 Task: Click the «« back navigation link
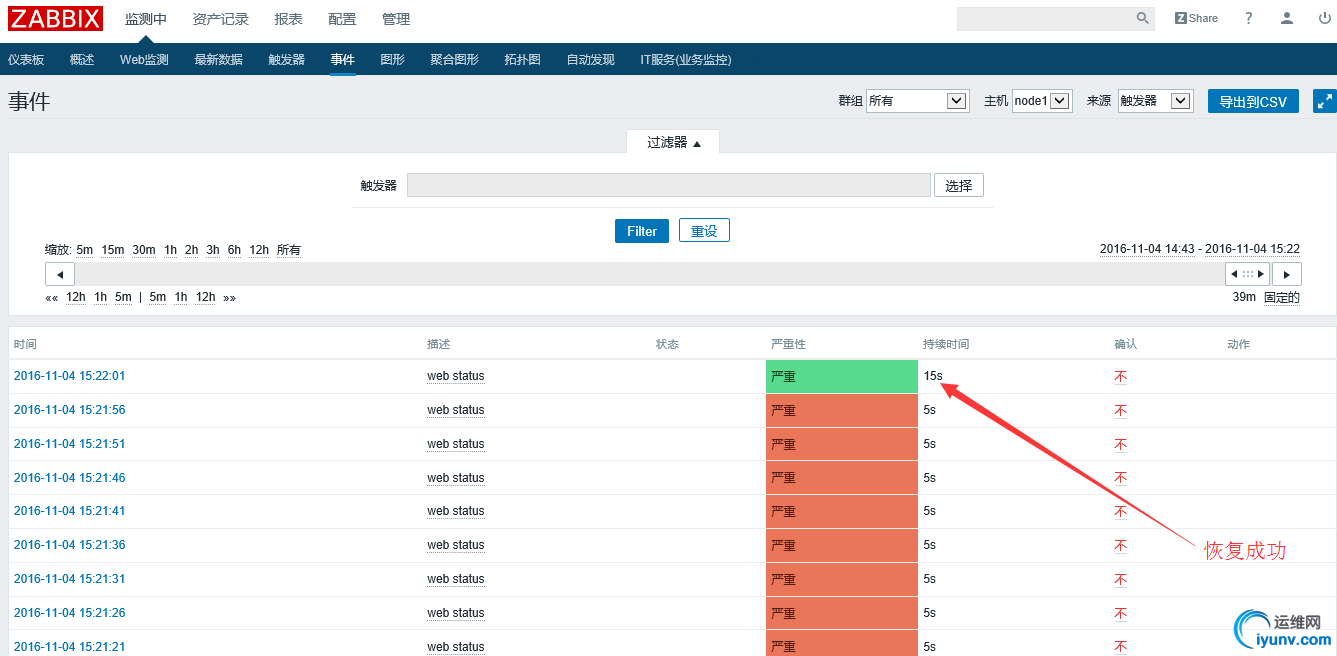(x=51, y=297)
